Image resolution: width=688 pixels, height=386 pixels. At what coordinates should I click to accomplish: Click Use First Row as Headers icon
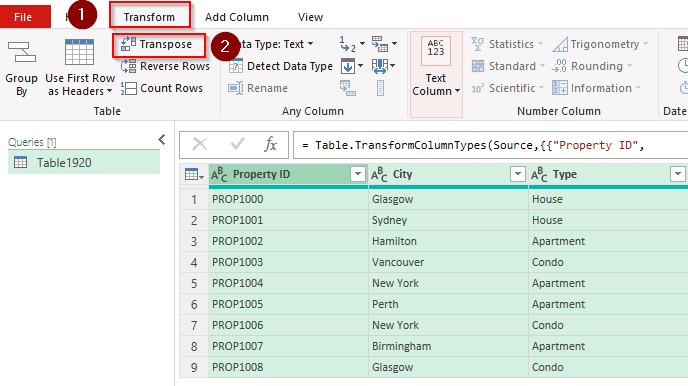pos(79,52)
